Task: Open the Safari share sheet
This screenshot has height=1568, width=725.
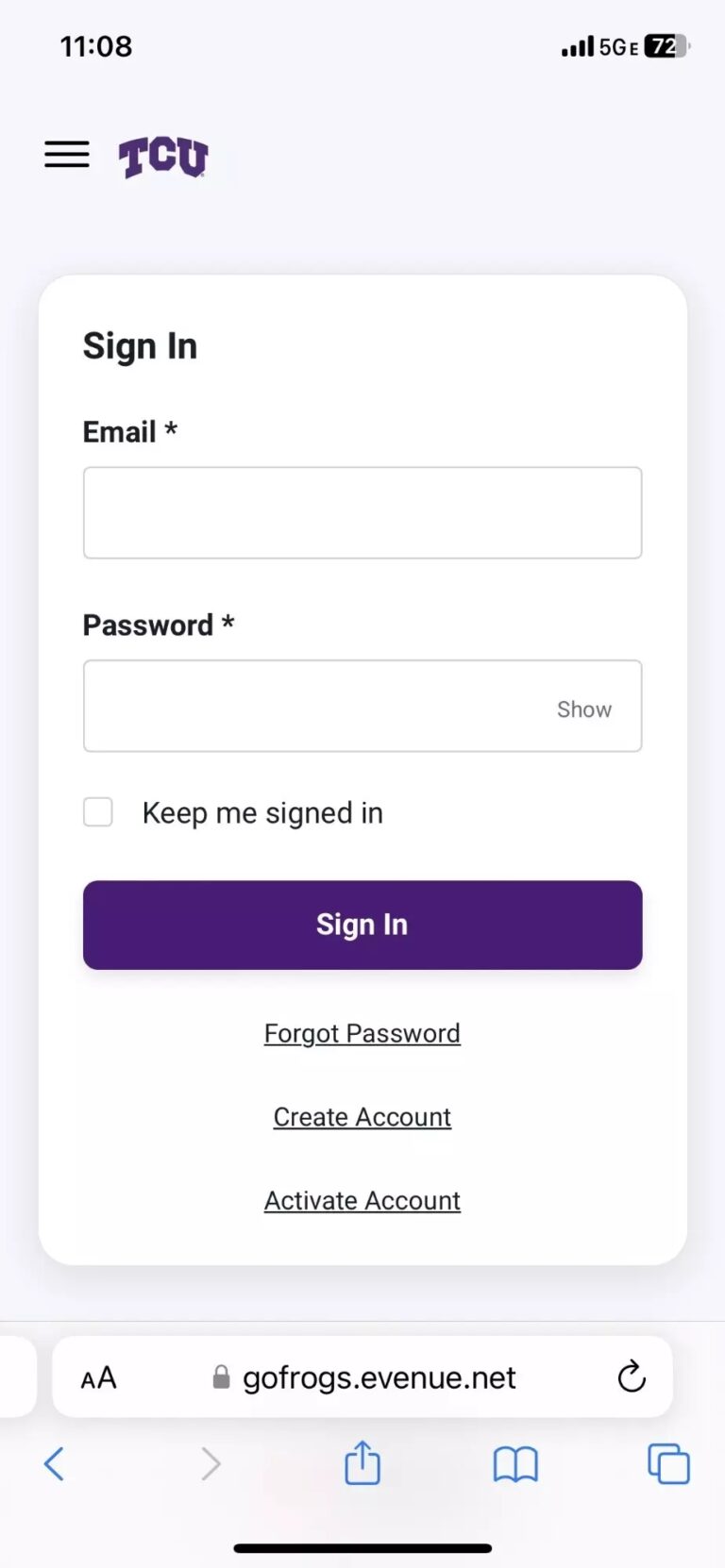Action: pyautogui.click(x=362, y=1463)
